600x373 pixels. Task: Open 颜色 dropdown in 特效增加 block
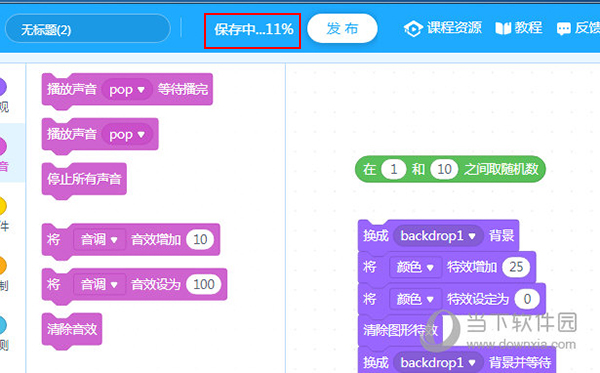click(x=415, y=267)
